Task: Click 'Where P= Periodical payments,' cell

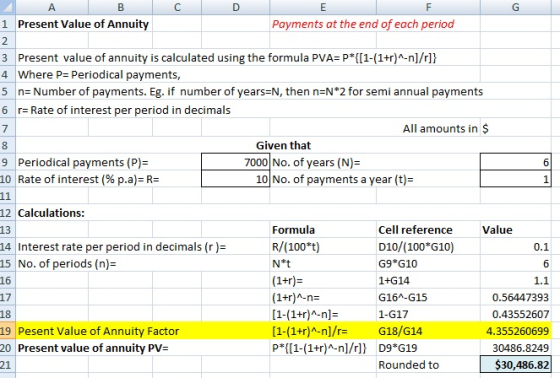Action: click(x=99, y=74)
